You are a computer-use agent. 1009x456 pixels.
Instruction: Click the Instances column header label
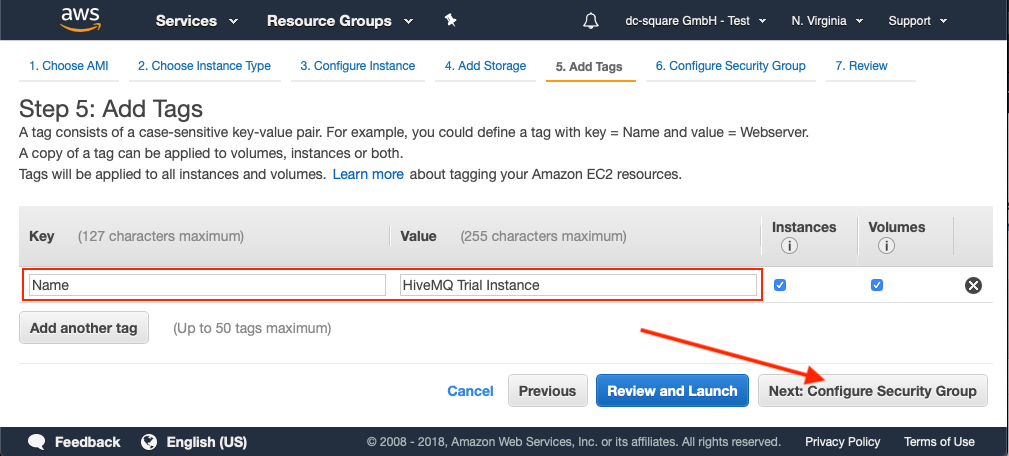804,227
